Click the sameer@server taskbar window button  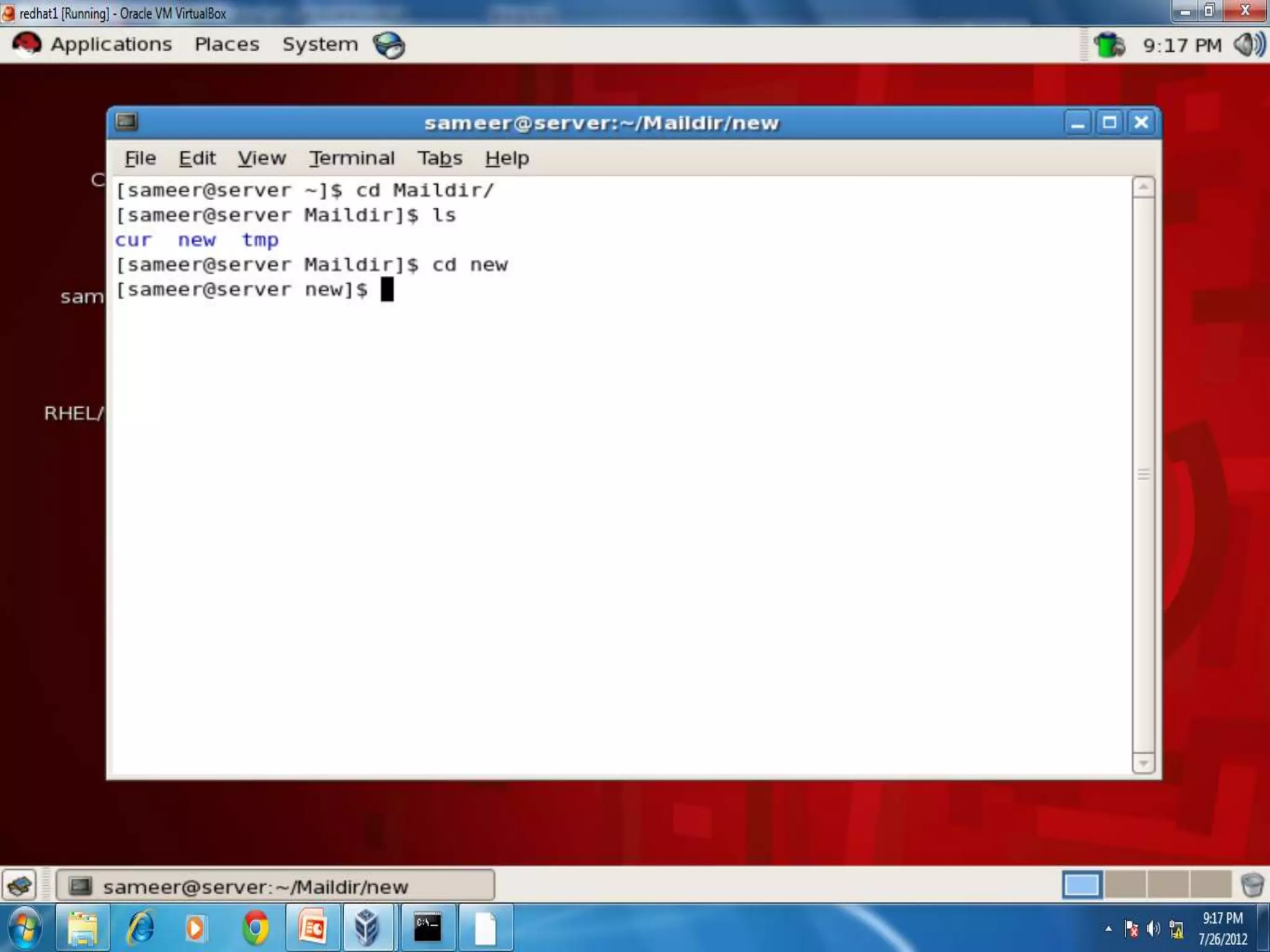275,886
